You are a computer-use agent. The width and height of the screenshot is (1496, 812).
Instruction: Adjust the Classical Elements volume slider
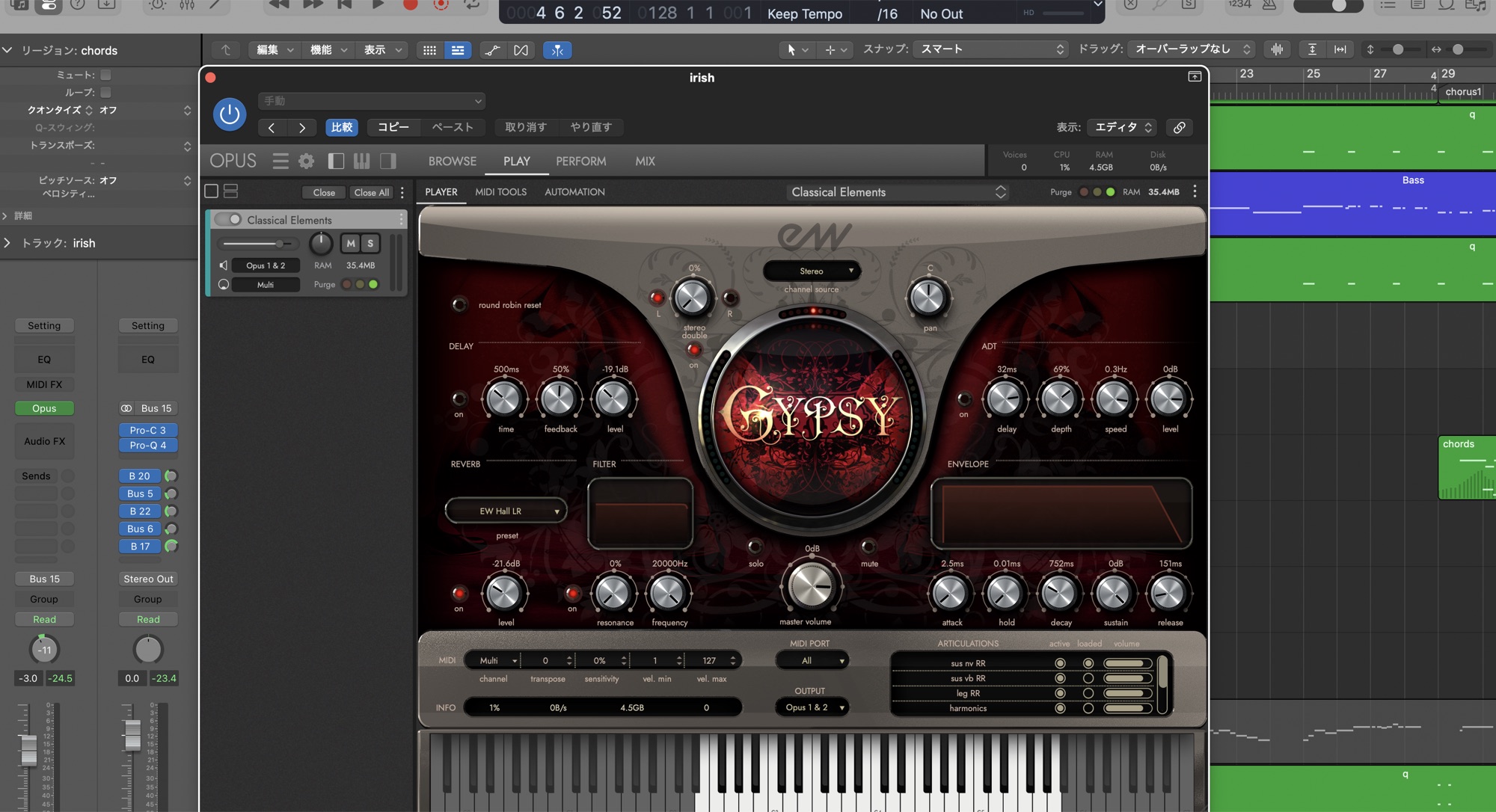pos(257,244)
